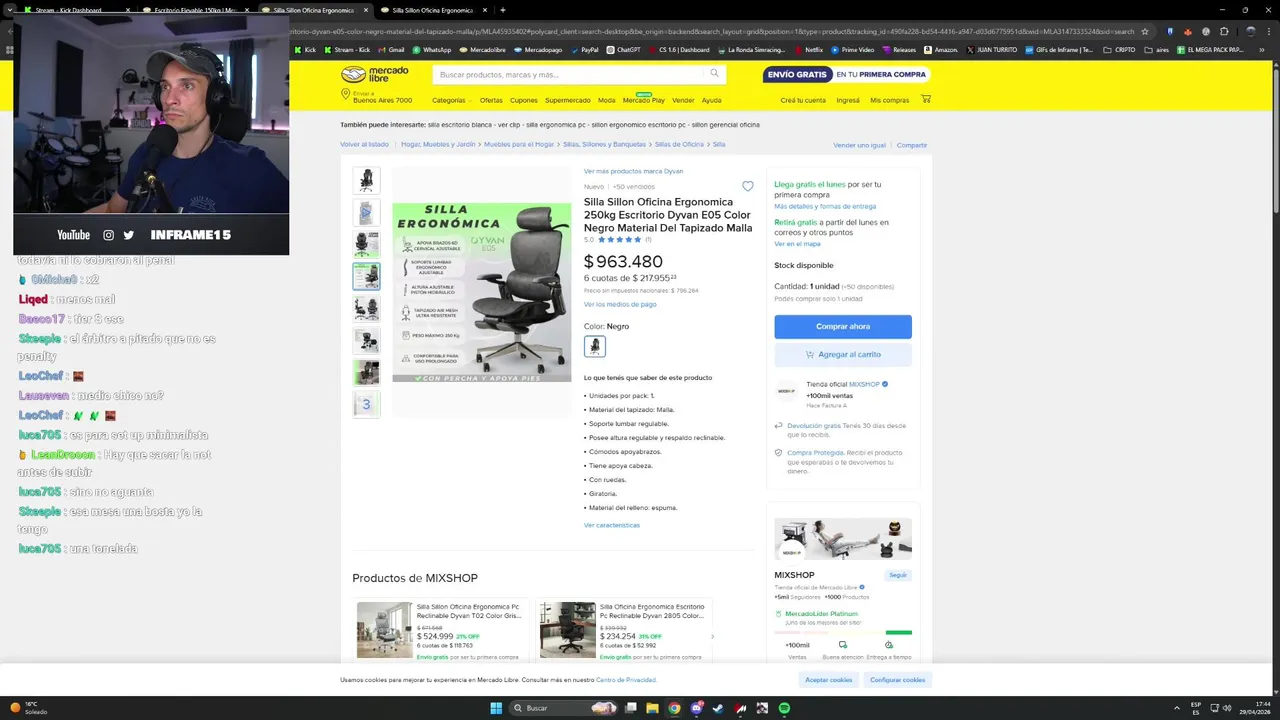Click Creá tu cuenta link

(x=803, y=100)
